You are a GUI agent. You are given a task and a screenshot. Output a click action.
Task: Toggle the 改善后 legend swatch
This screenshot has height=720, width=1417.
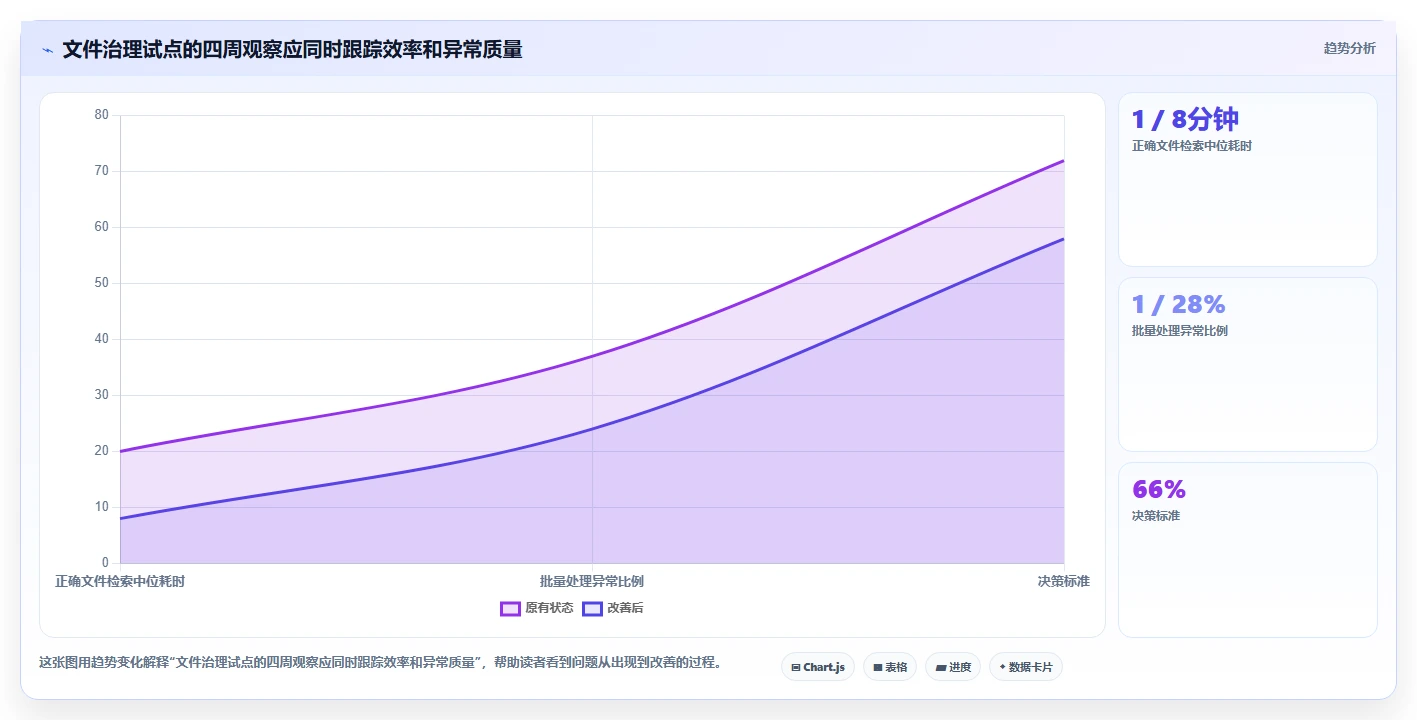coord(592,608)
